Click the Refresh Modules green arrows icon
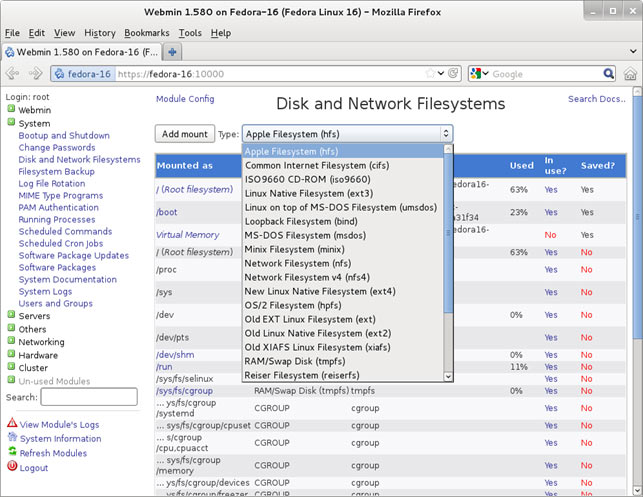This screenshot has width=643, height=497. 12,452
